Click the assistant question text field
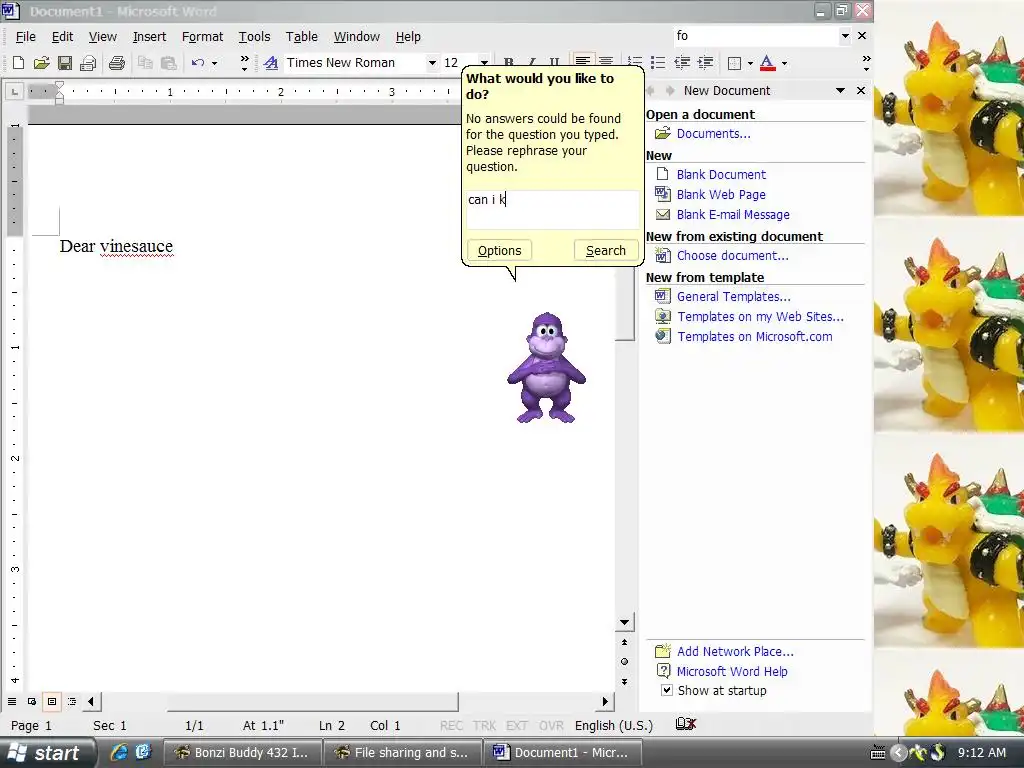The height and width of the screenshot is (768, 1024). (552, 209)
